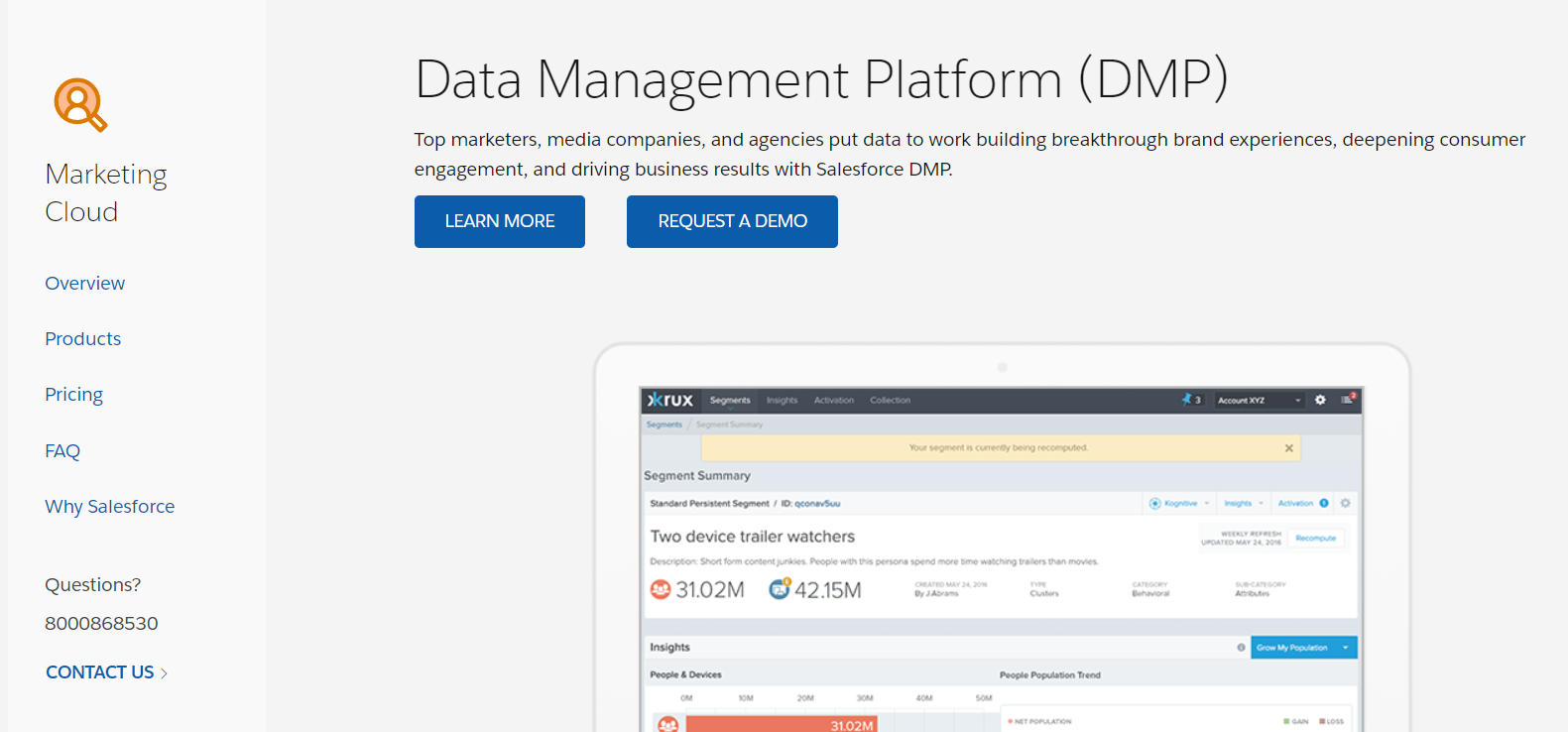Click the blue devices icon beside 42.15M
Image resolution: width=1568 pixels, height=732 pixels.
(781, 589)
